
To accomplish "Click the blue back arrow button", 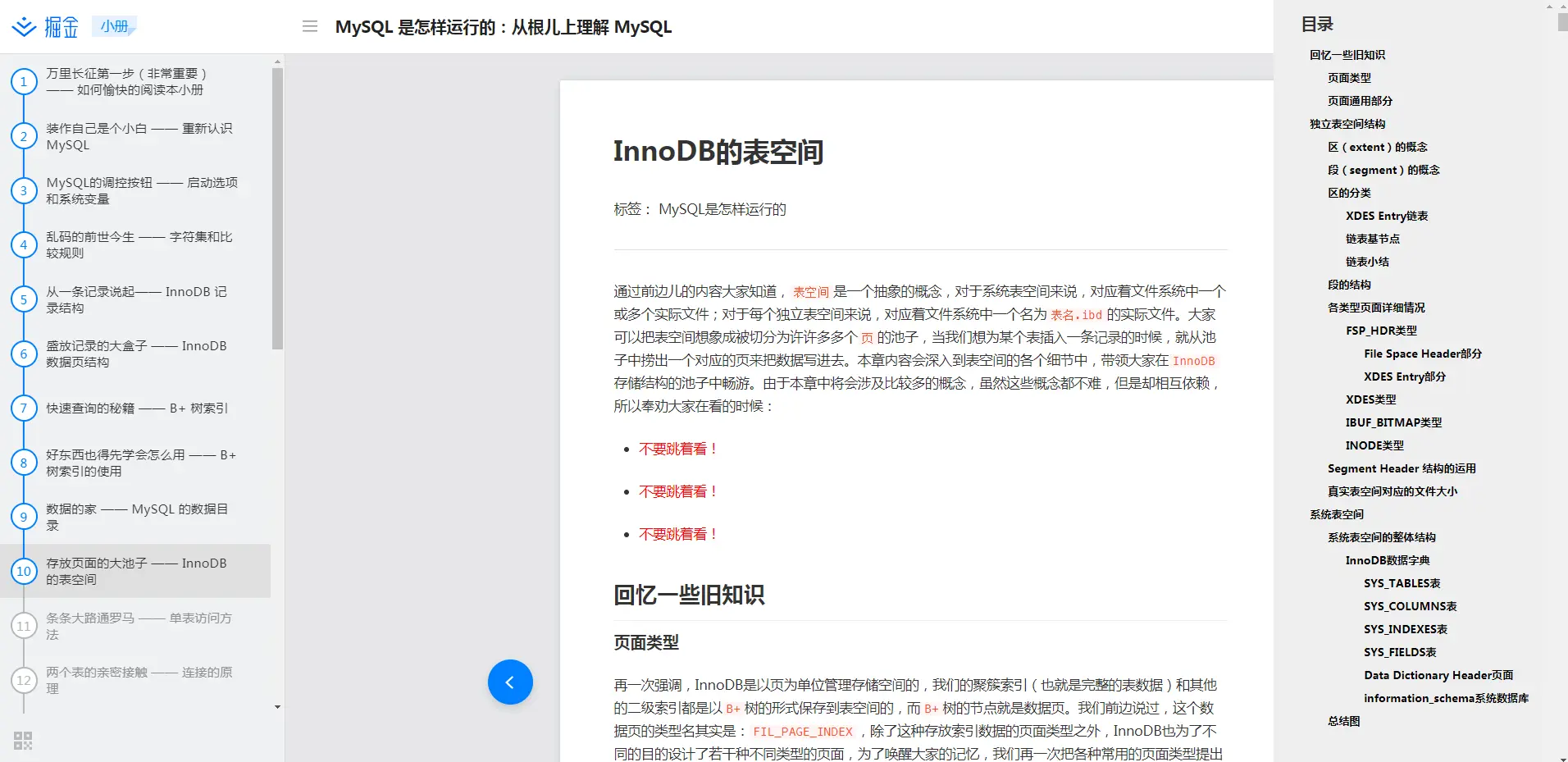I will point(510,682).
